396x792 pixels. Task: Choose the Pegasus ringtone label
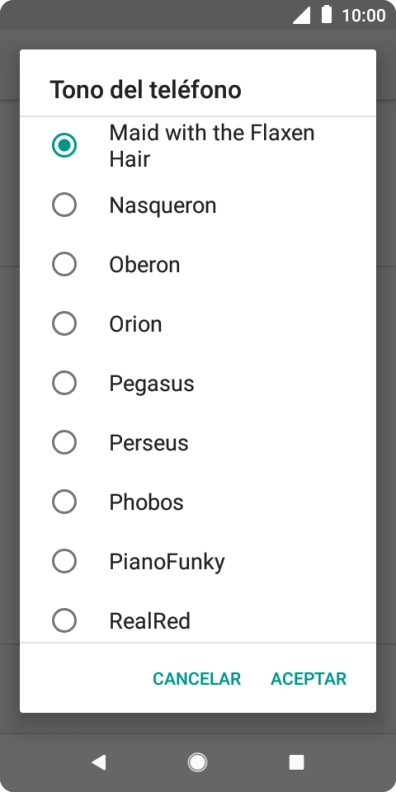tap(152, 384)
